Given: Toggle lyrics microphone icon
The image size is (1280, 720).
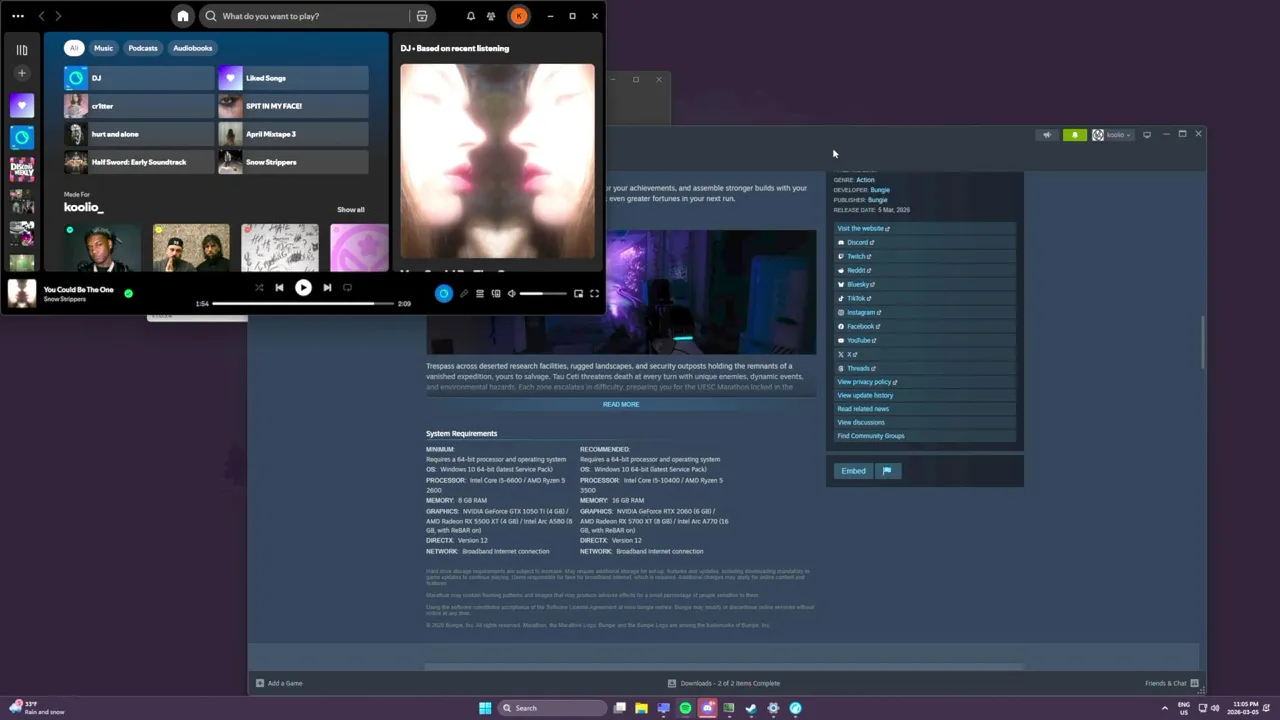Looking at the screenshot, I should point(464,294).
